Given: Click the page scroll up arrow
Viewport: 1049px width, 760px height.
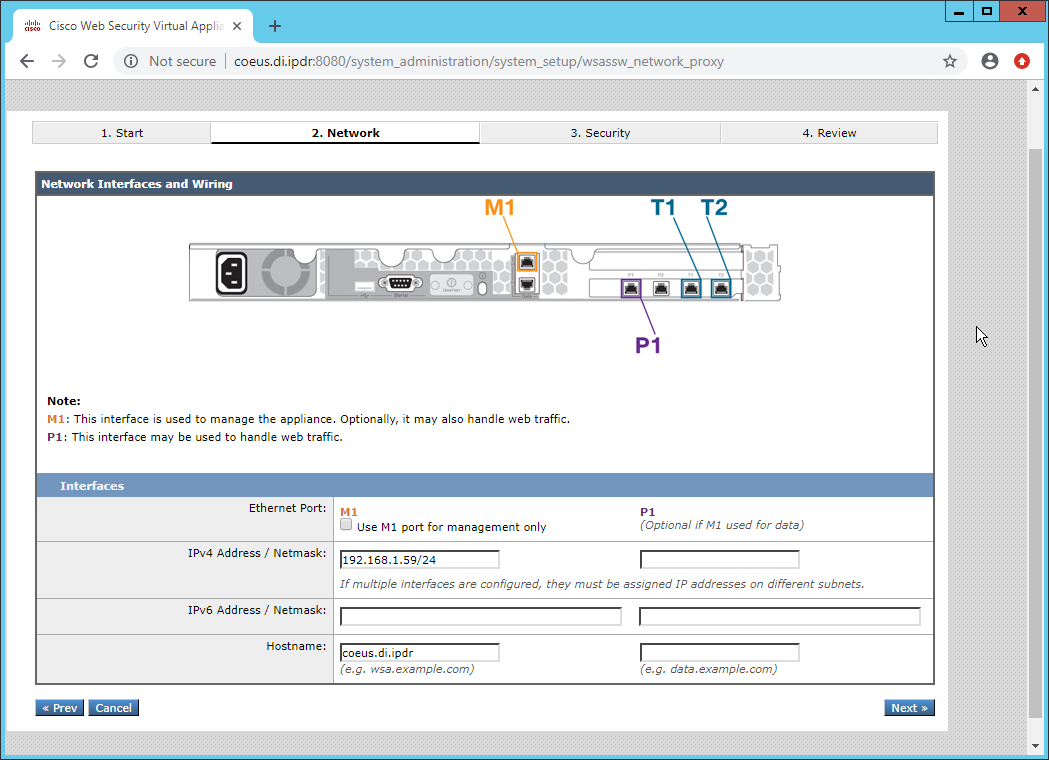Looking at the screenshot, I should tap(1035, 88).
